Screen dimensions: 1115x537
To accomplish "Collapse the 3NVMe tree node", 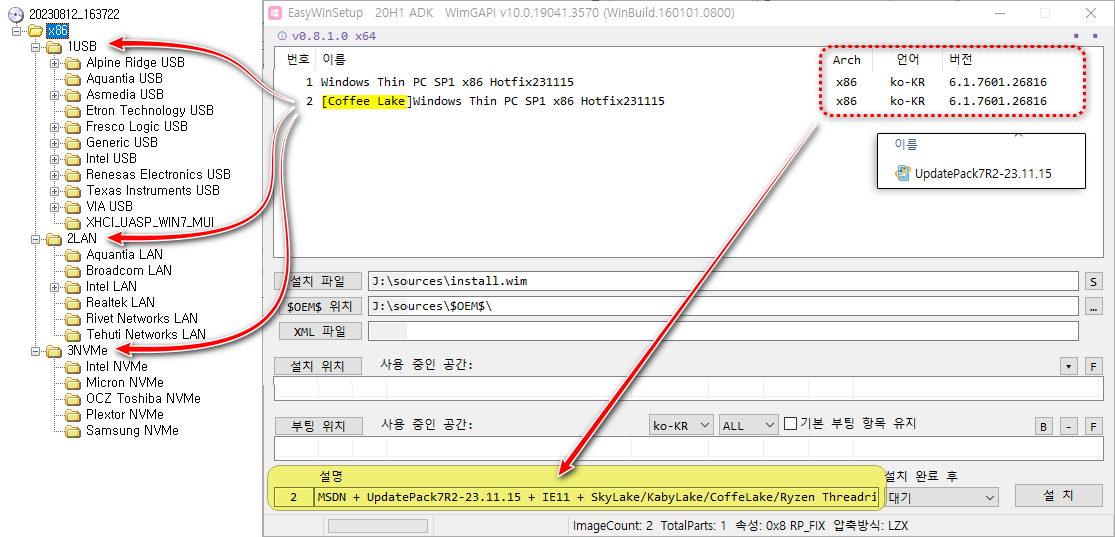I will [36, 351].
